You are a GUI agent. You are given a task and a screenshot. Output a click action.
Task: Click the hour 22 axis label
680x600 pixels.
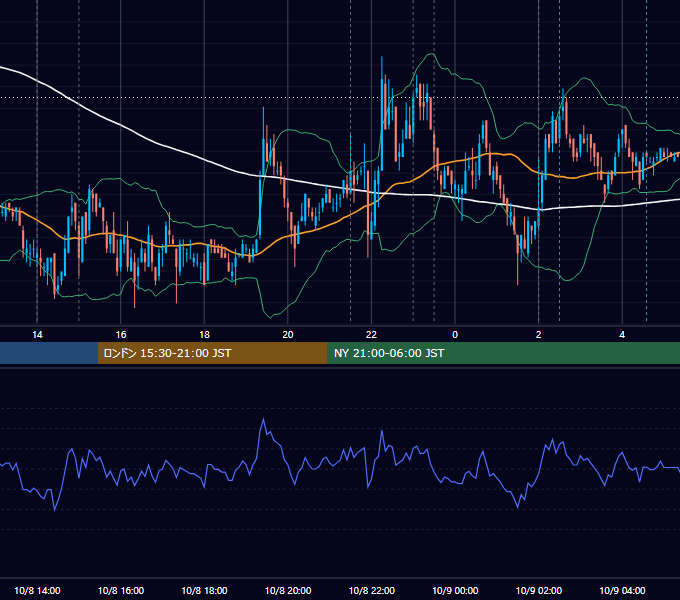point(372,335)
